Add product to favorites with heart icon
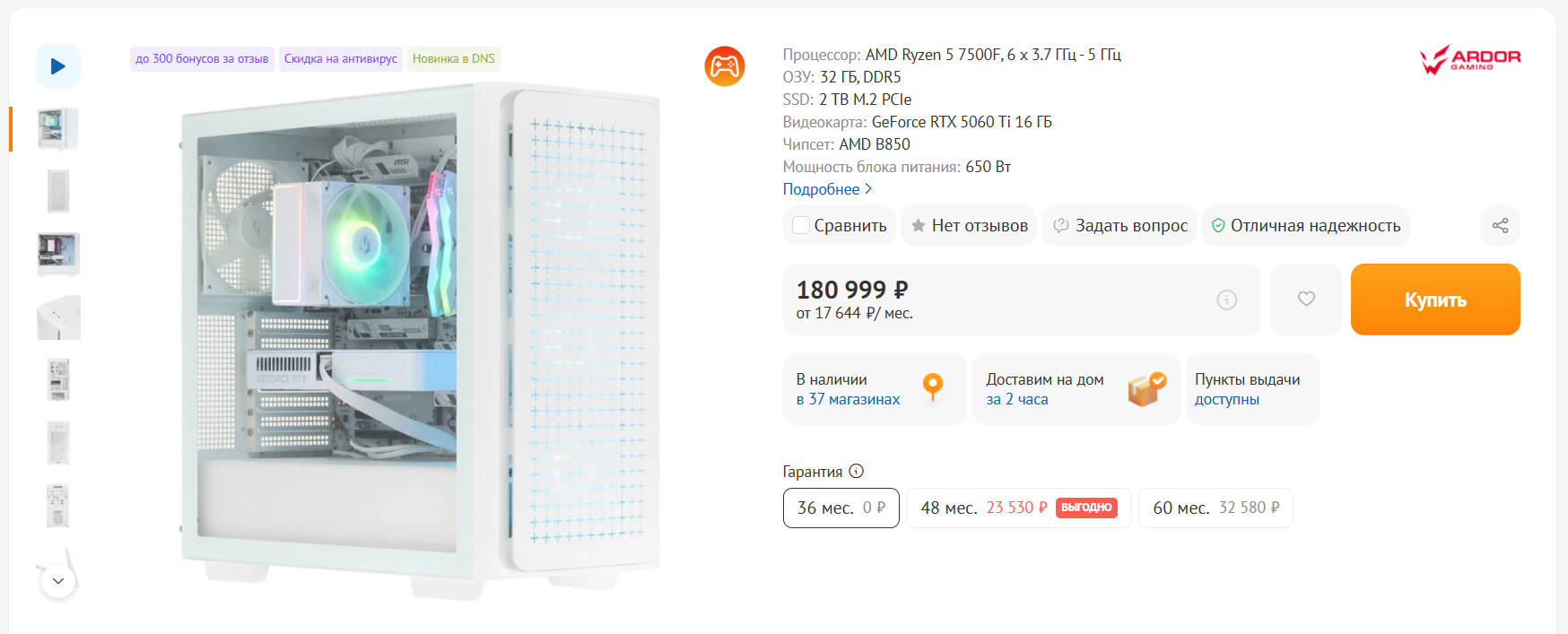The image size is (1568, 634). tap(1306, 300)
